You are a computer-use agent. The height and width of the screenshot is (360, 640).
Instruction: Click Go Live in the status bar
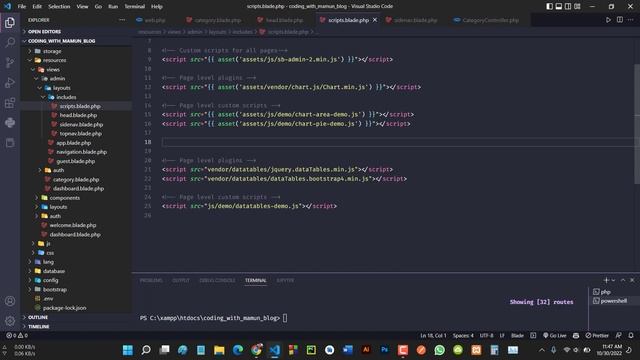tap(554, 336)
